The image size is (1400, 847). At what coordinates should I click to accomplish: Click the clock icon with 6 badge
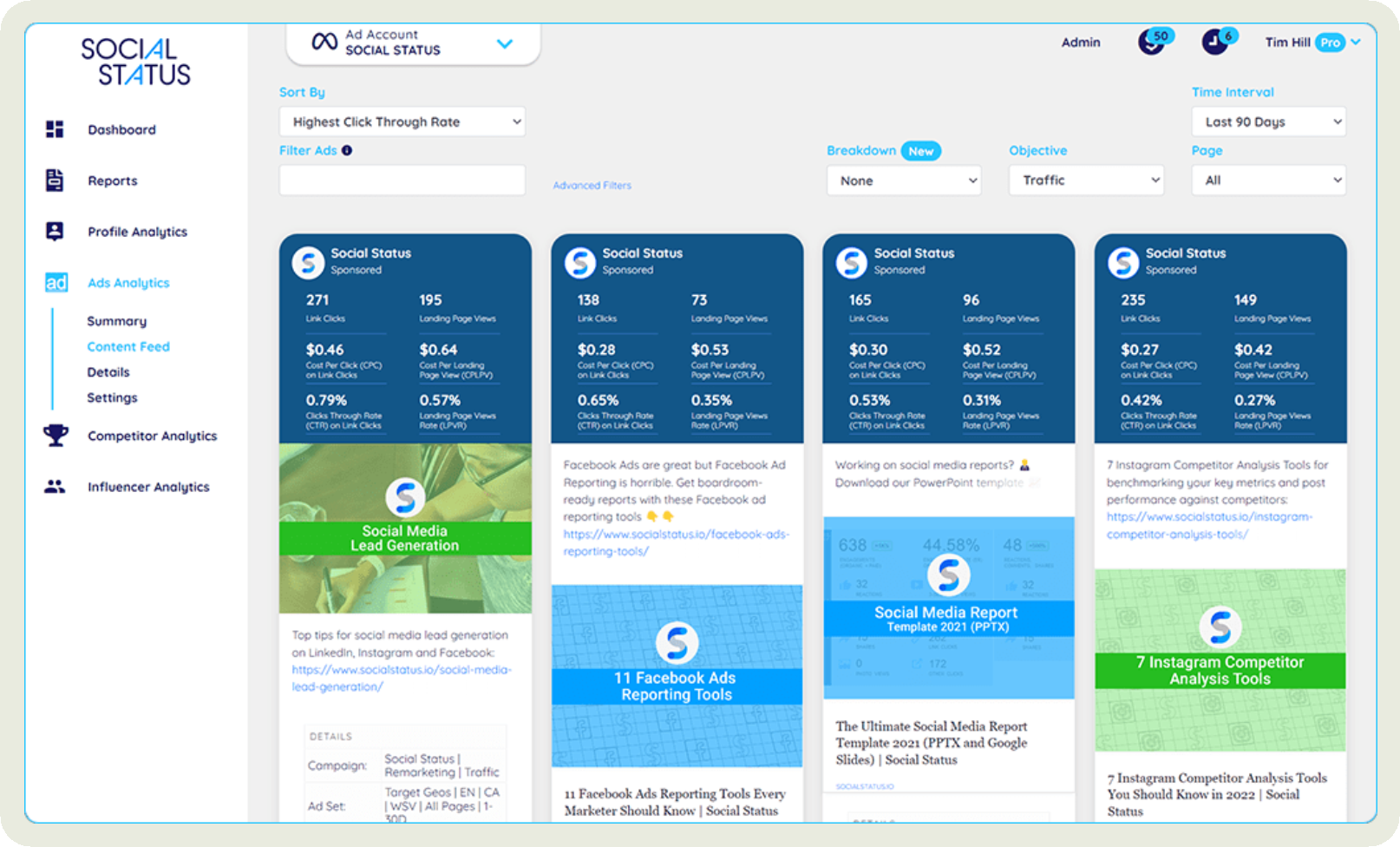tap(1214, 42)
